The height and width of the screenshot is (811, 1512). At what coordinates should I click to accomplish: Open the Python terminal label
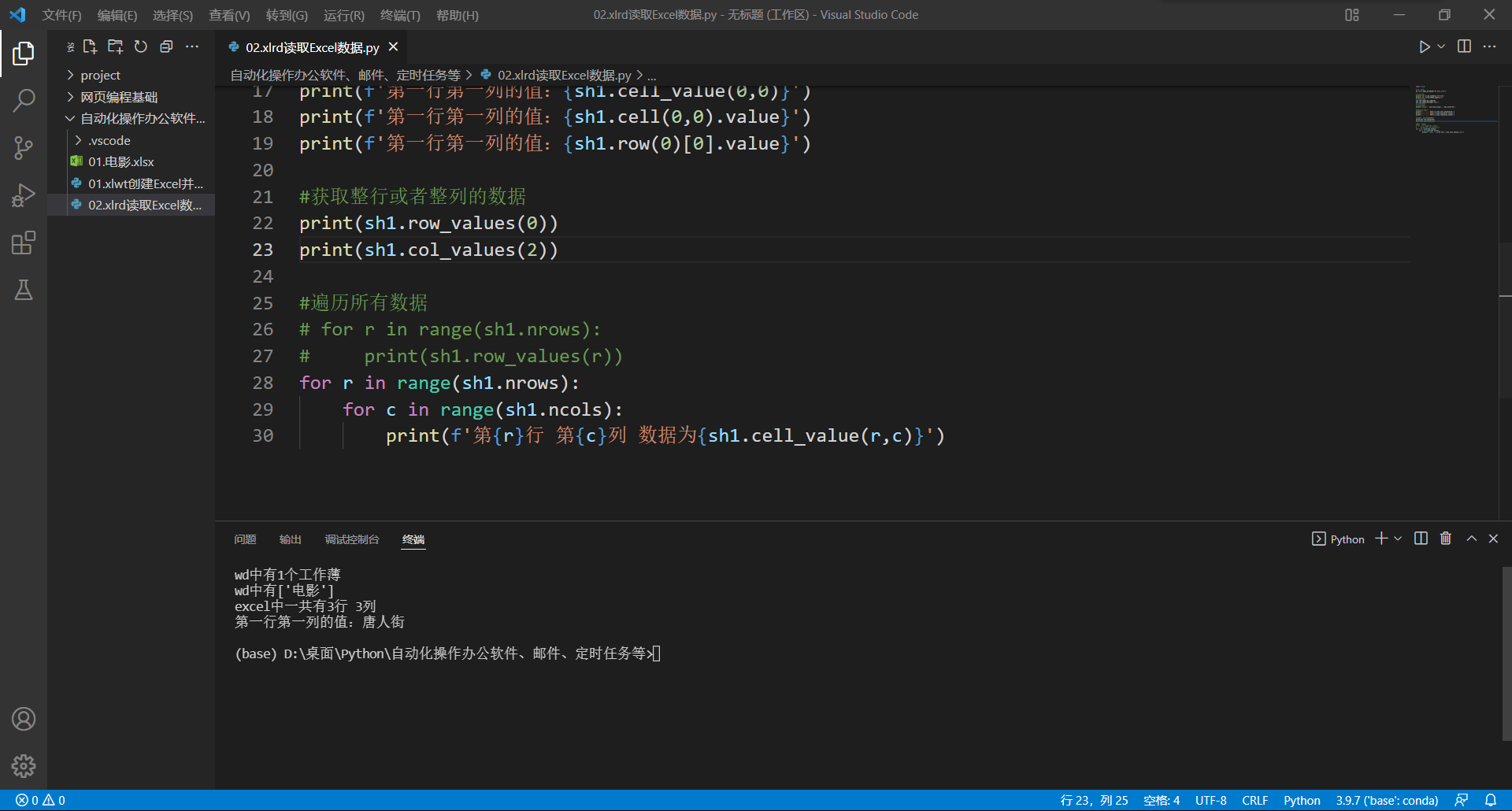(x=1339, y=539)
